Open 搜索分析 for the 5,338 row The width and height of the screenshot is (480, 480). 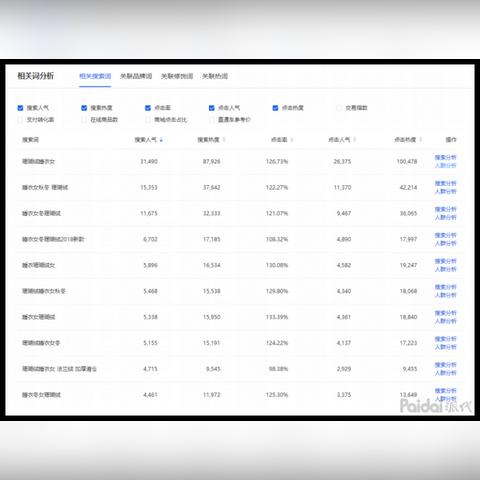pyautogui.click(x=445, y=313)
